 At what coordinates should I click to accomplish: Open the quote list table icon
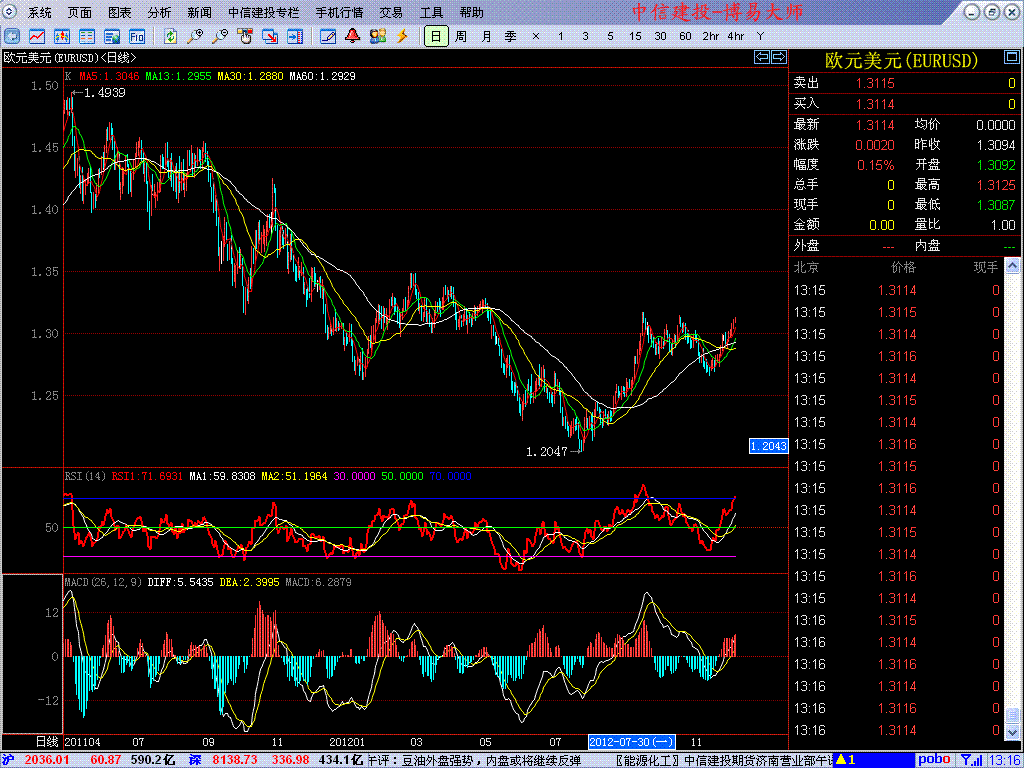pyautogui.click(x=87, y=36)
